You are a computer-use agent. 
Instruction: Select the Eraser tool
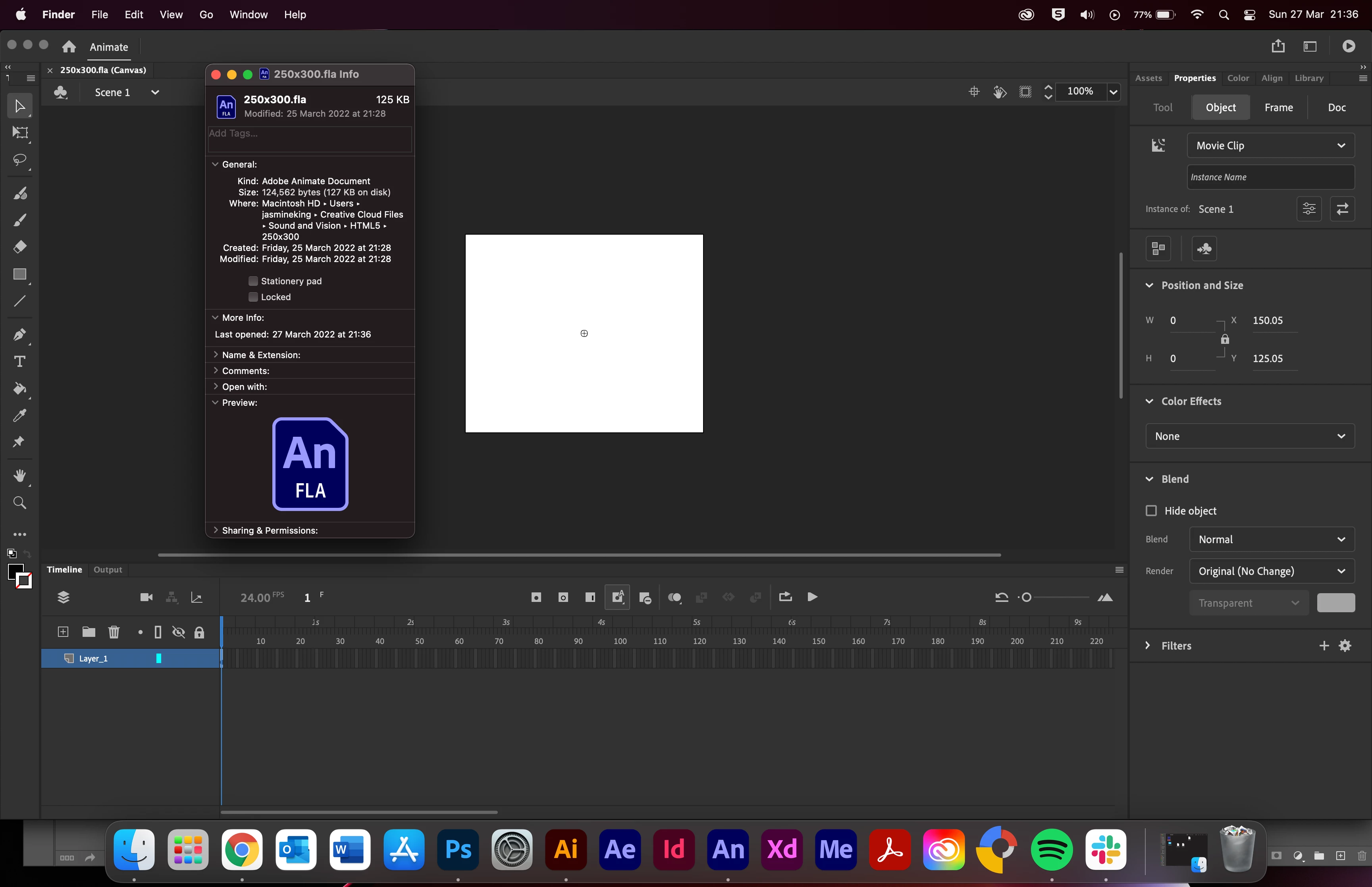tap(19, 247)
